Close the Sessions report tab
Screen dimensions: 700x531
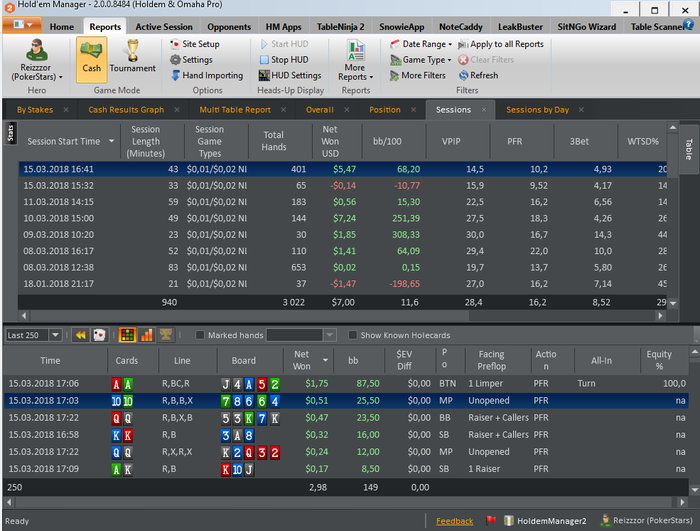point(484,110)
